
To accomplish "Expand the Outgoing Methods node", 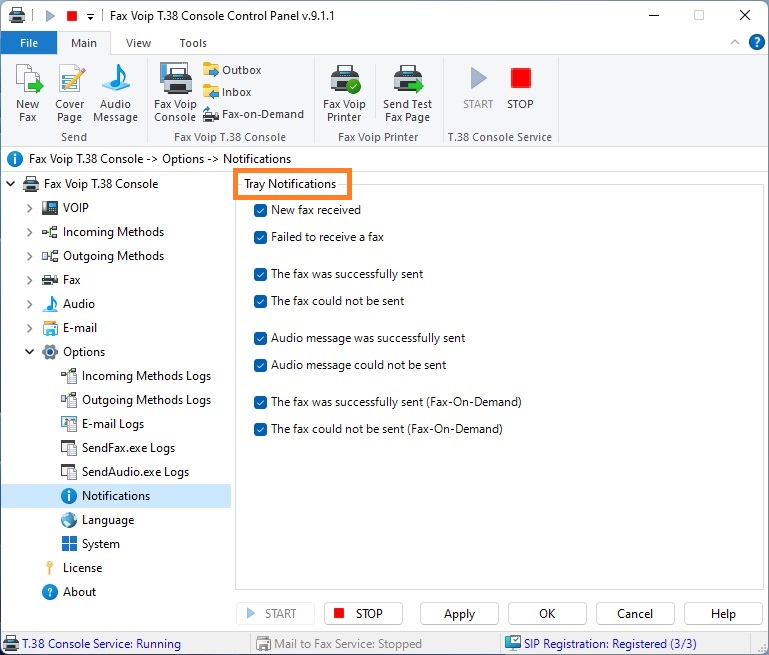I will [29, 256].
